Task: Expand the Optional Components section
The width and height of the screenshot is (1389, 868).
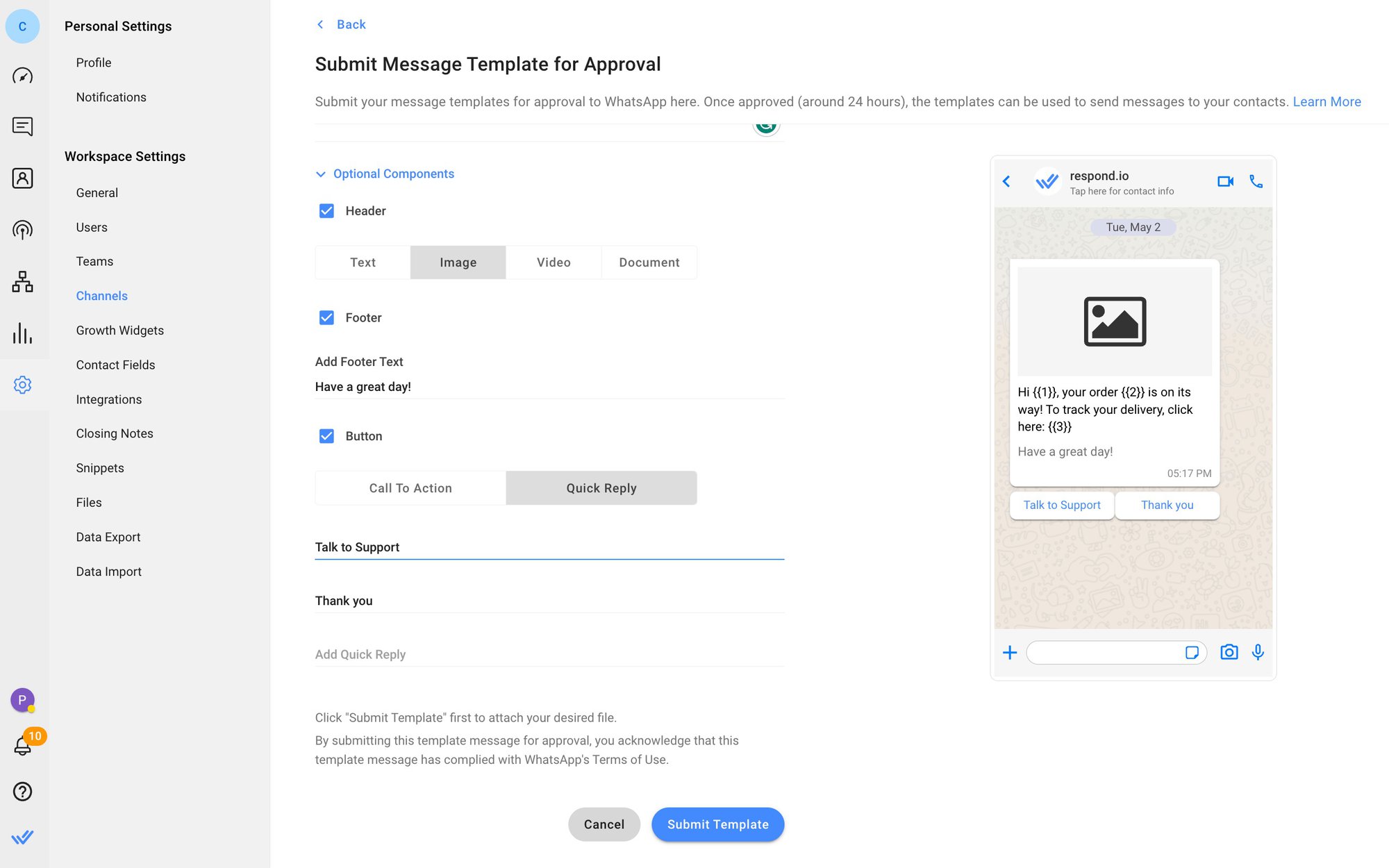Action: coord(384,173)
